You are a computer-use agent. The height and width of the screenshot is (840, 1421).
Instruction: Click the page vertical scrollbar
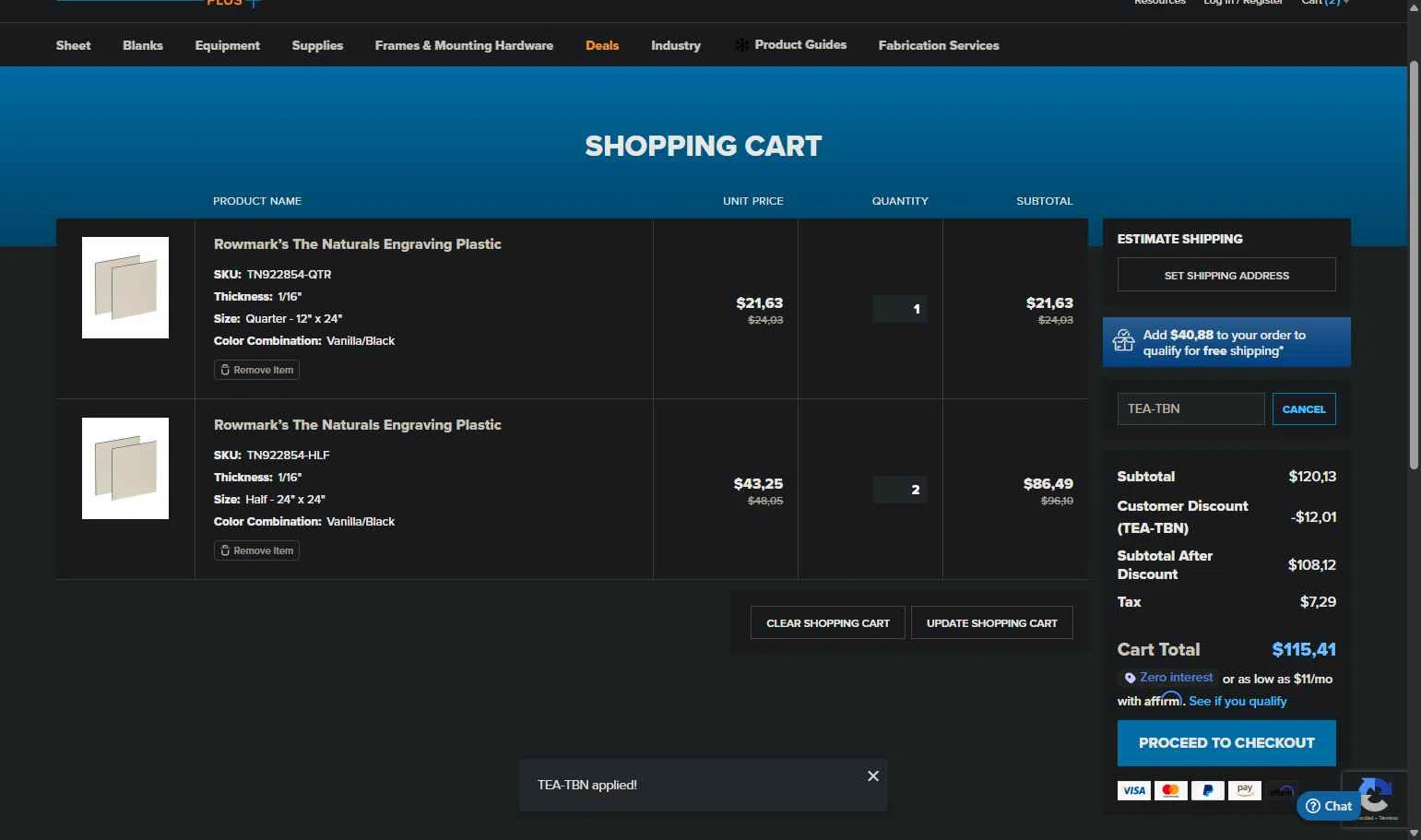[x=1414, y=266]
